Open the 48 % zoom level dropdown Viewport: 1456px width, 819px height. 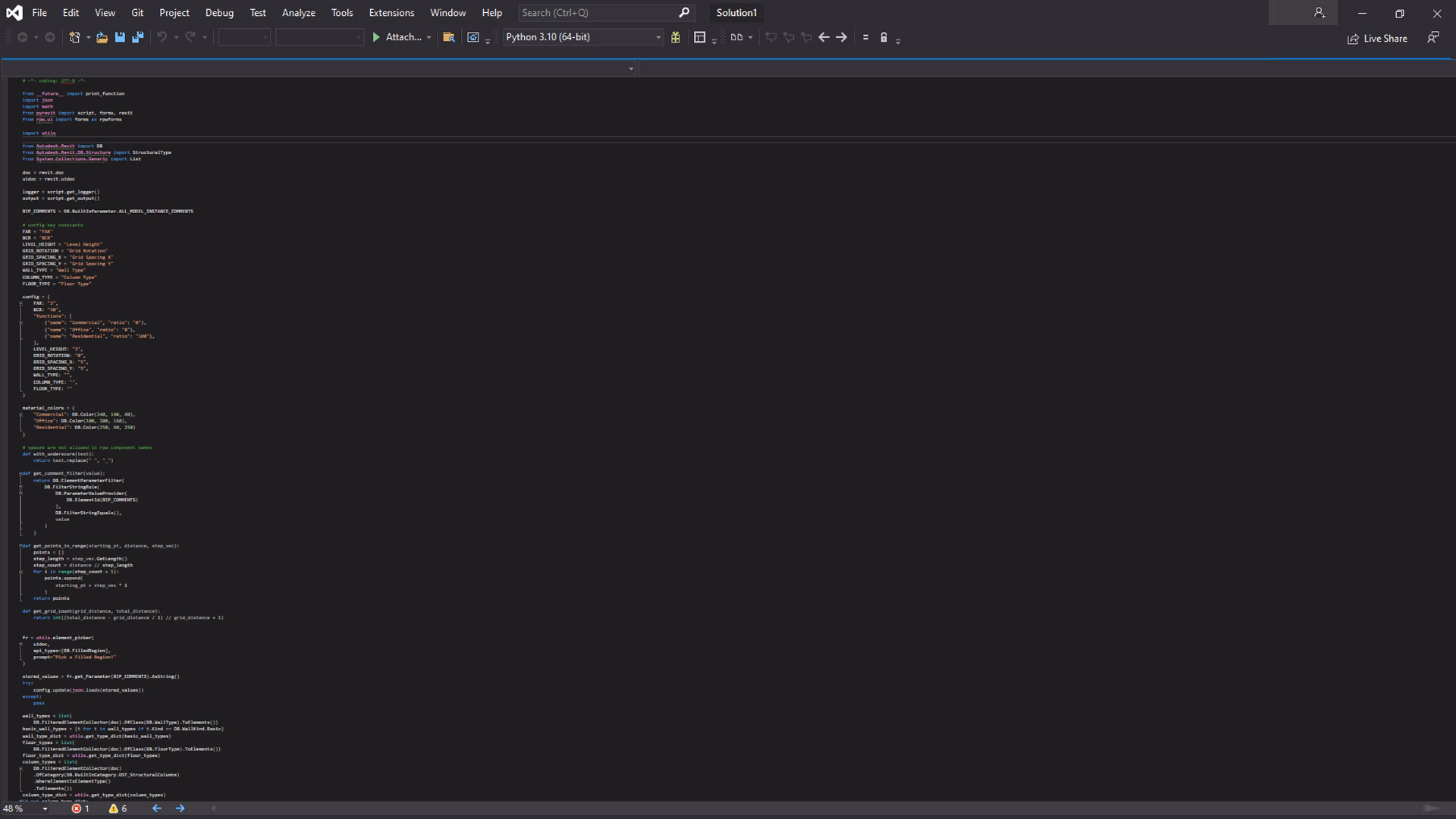pos(45,809)
